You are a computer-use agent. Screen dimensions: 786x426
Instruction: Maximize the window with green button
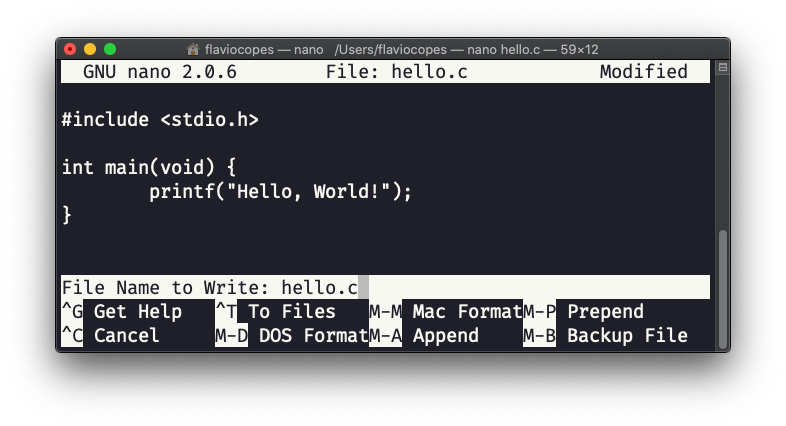point(110,49)
